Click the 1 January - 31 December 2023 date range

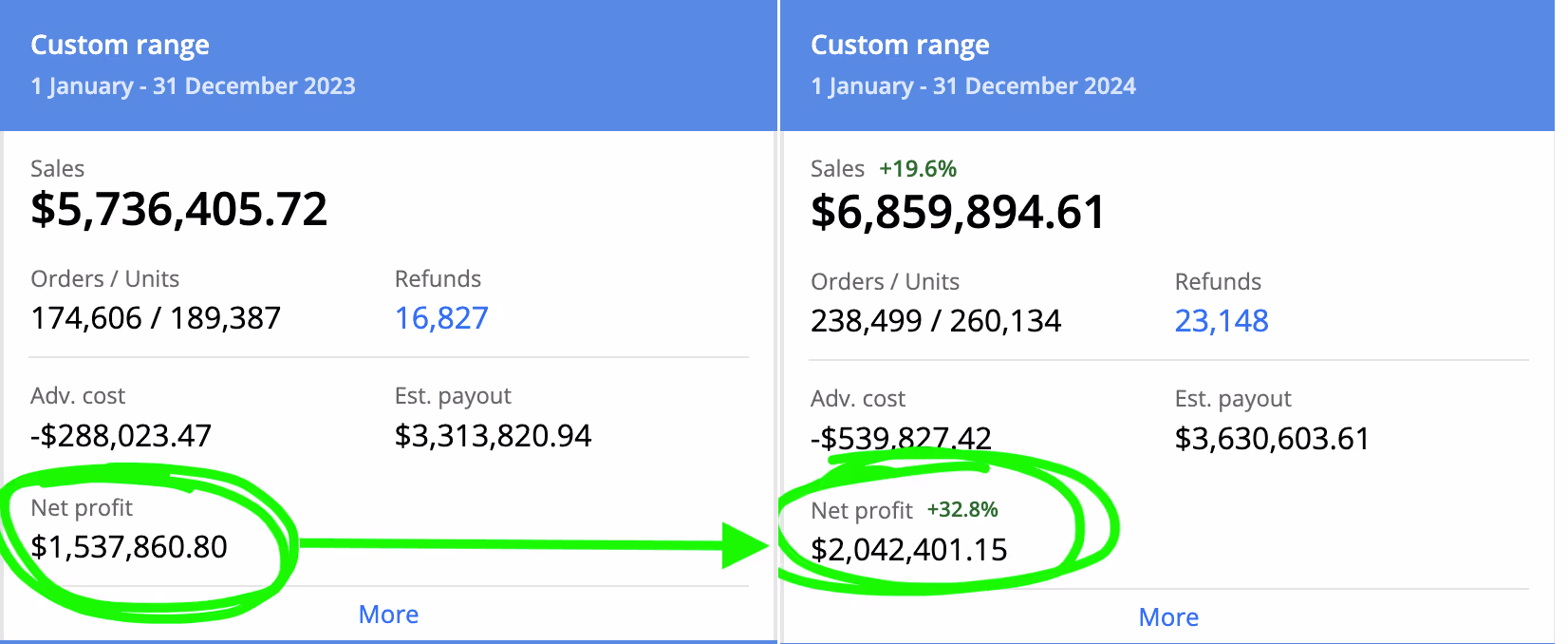point(193,86)
